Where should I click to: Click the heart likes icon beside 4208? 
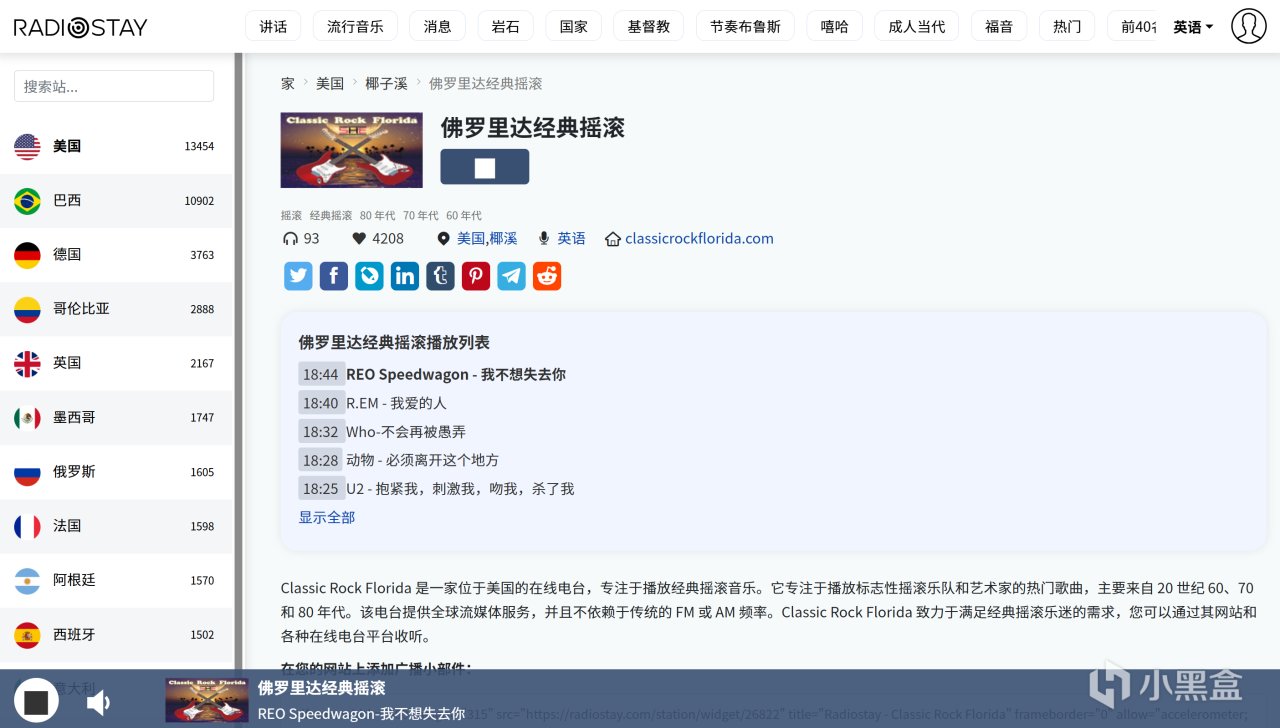coord(359,238)
